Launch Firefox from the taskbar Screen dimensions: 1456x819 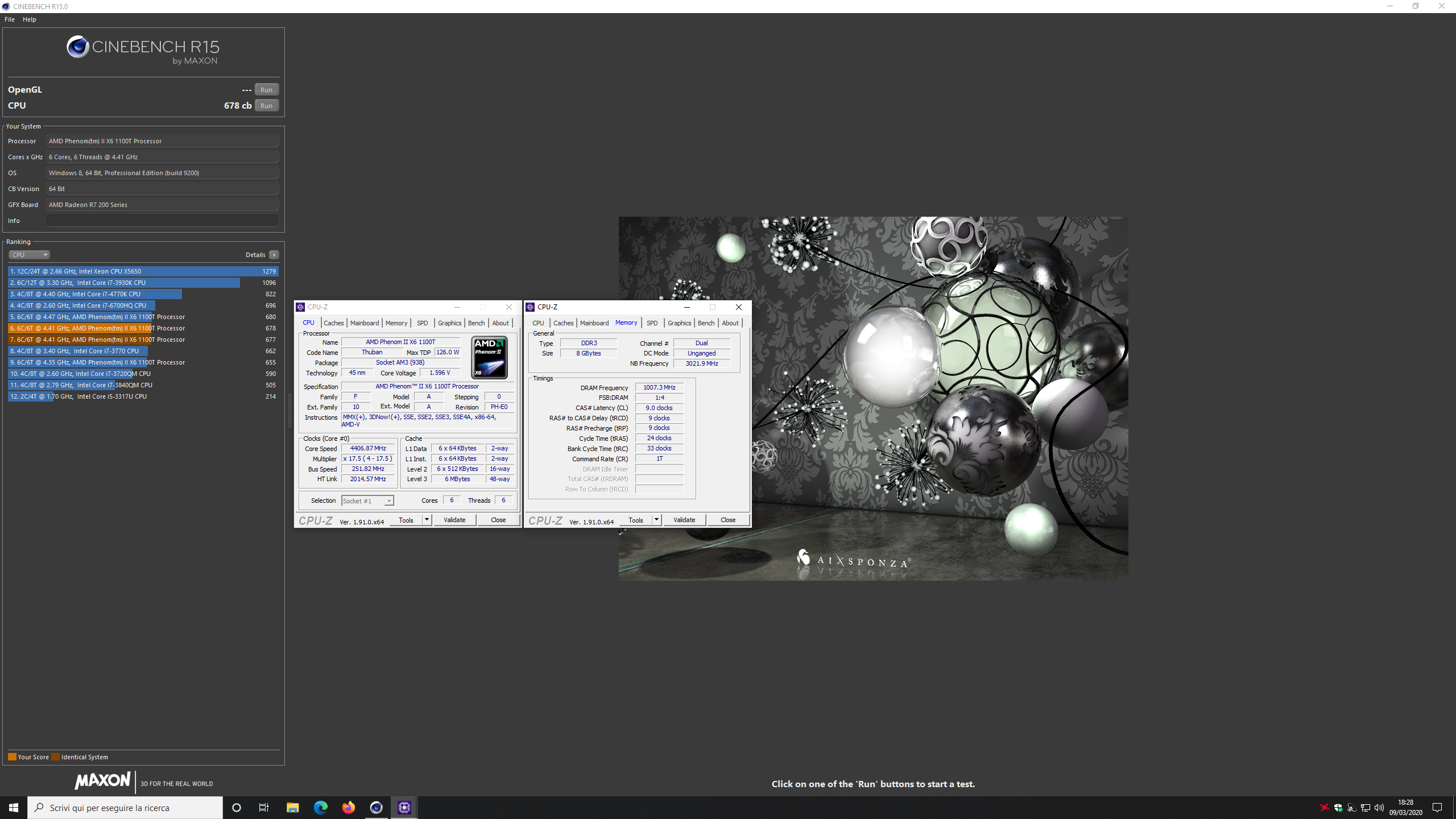349,807
